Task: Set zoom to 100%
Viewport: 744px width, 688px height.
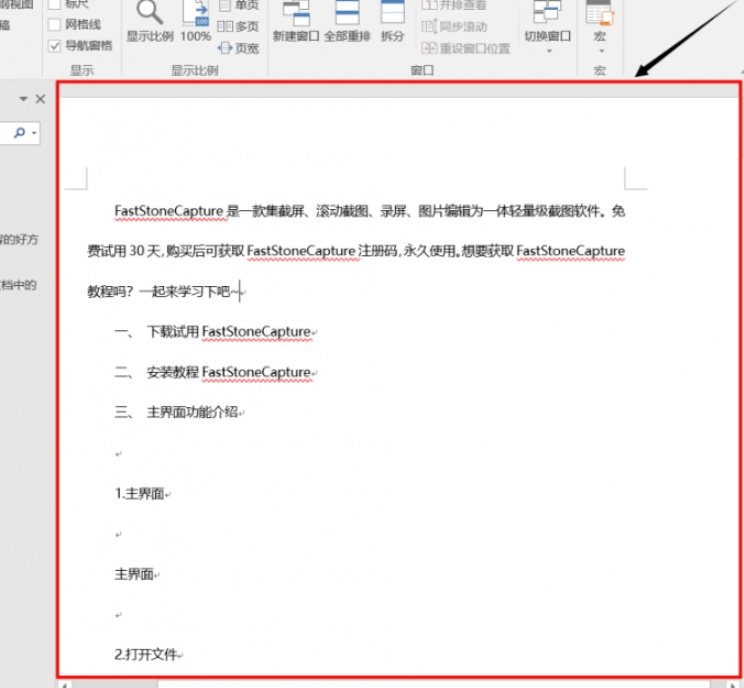Action: coord(195,21)
